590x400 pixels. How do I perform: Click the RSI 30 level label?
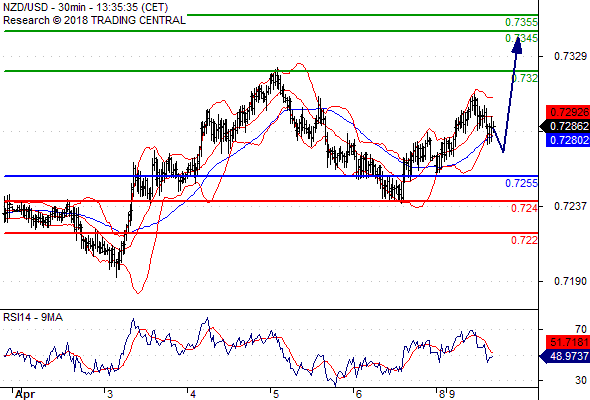click(581, 380)
